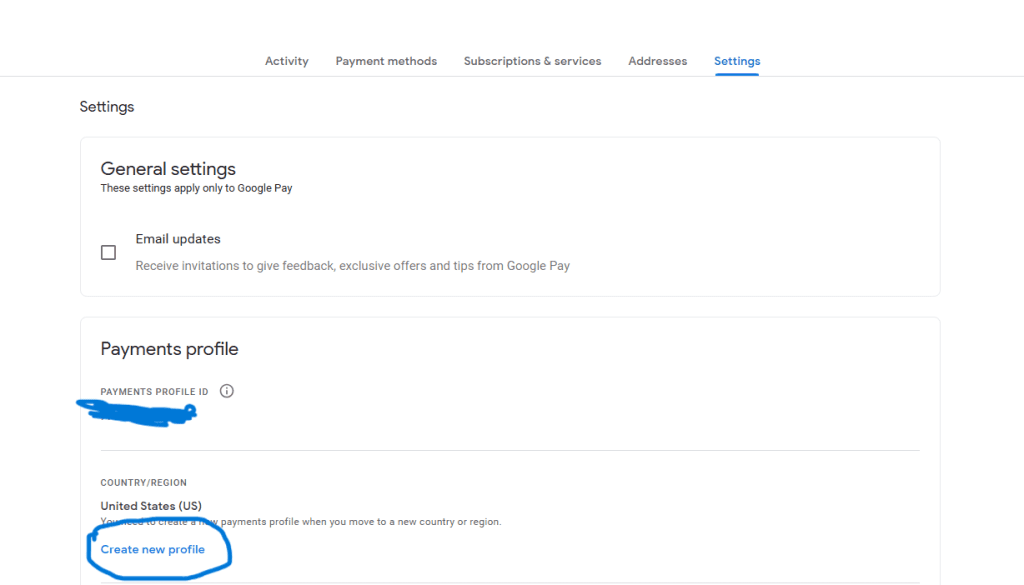
Task: Select the Settings tab
Action: coord(737,61)
